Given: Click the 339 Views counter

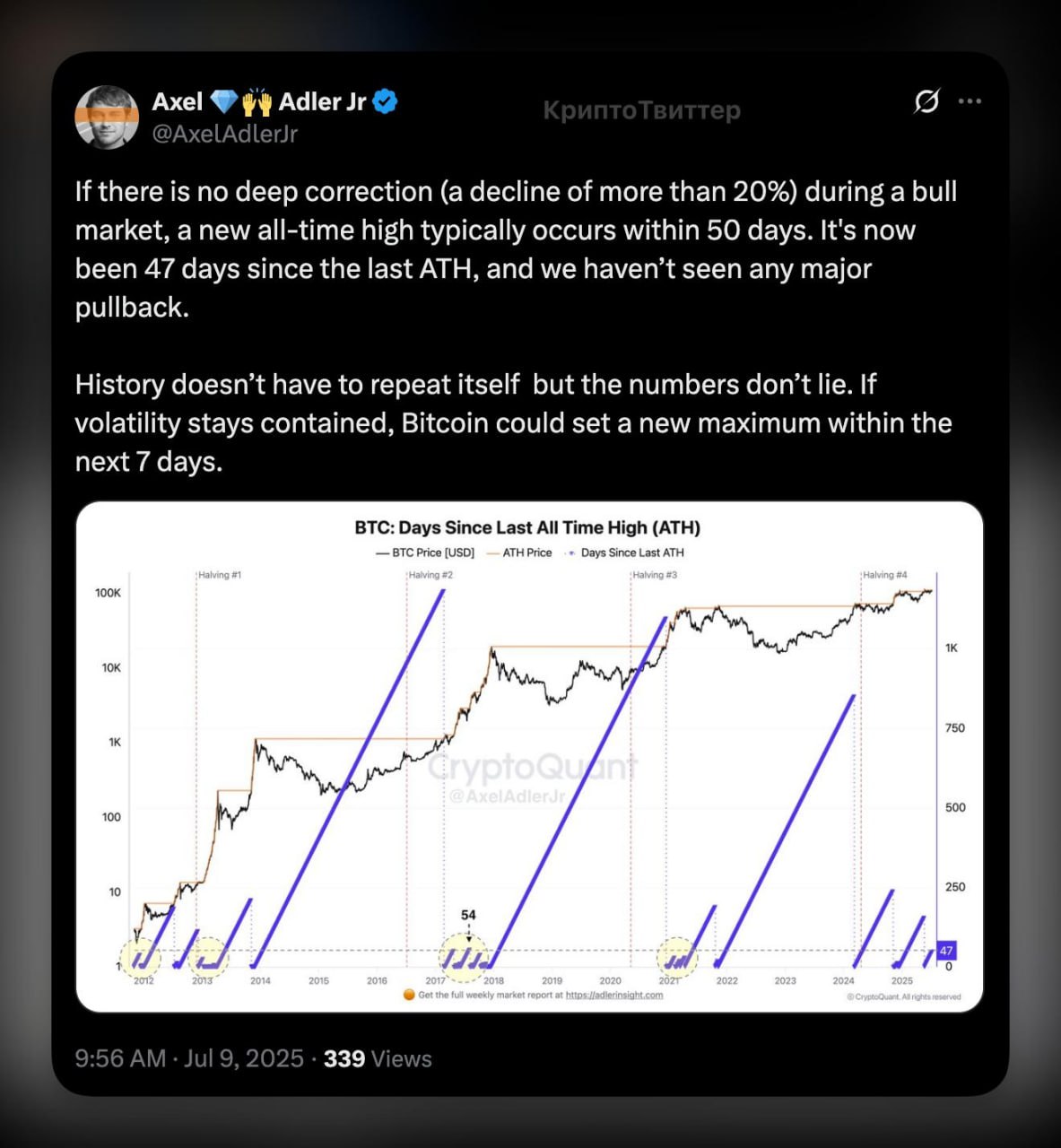Looking at the screenshot, I should [x=378, y=1058].
